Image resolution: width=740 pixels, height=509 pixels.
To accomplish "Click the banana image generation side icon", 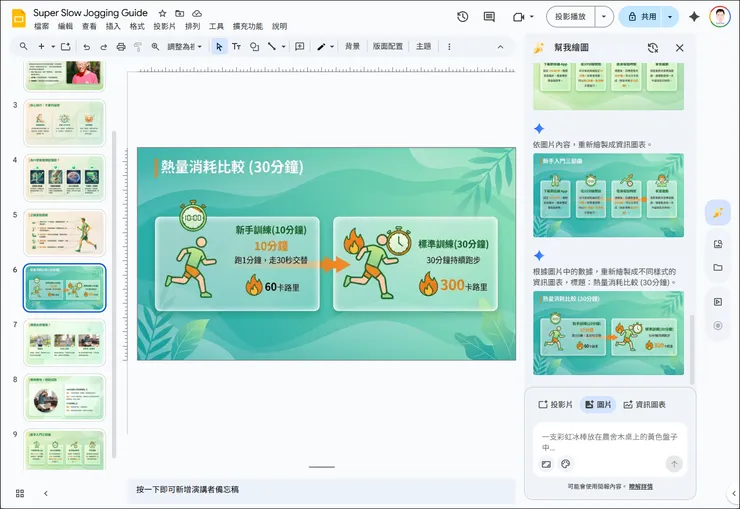I will click(718, 212).
